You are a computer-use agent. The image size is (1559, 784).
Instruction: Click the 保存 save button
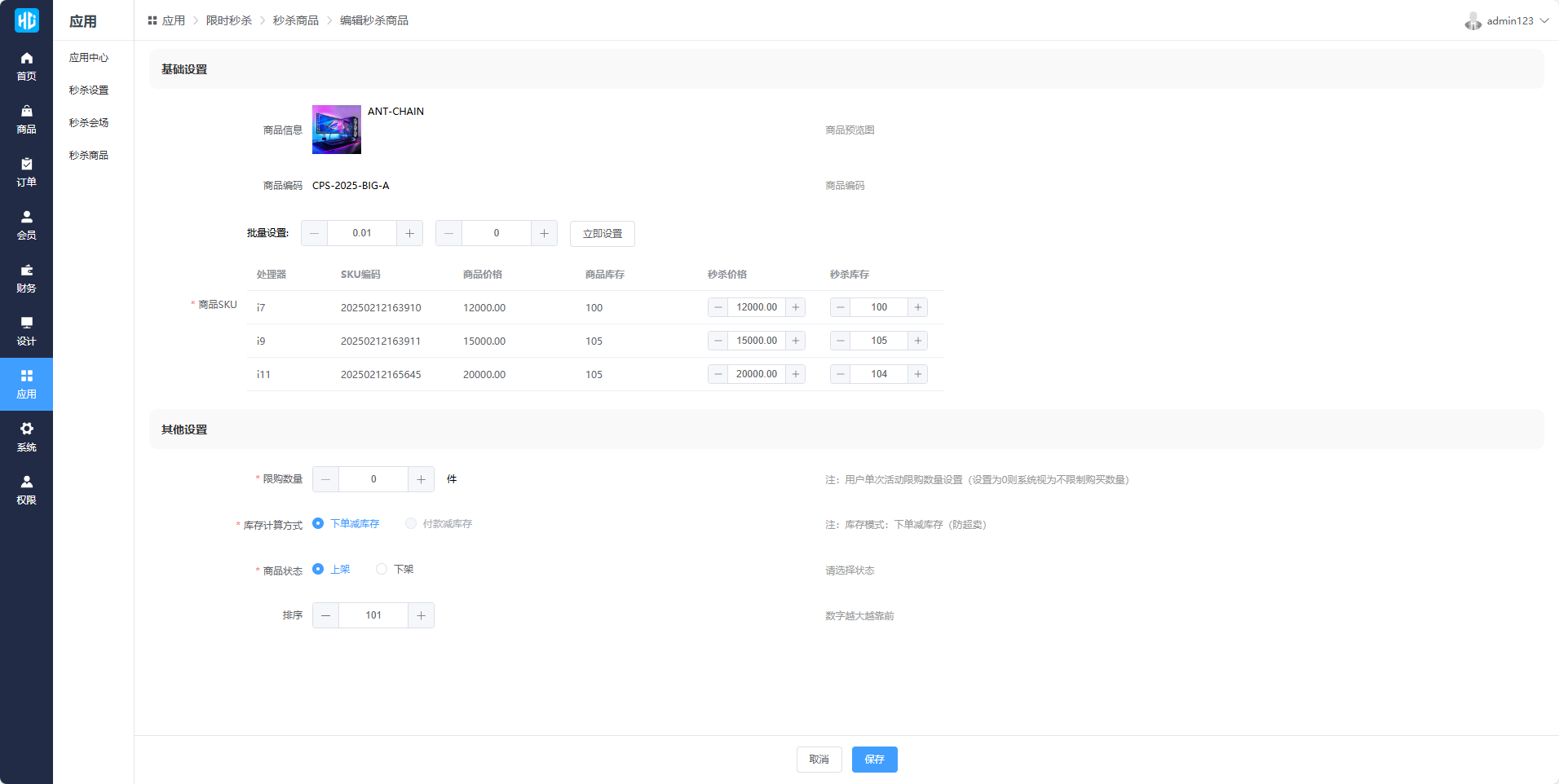click(874, 760)
